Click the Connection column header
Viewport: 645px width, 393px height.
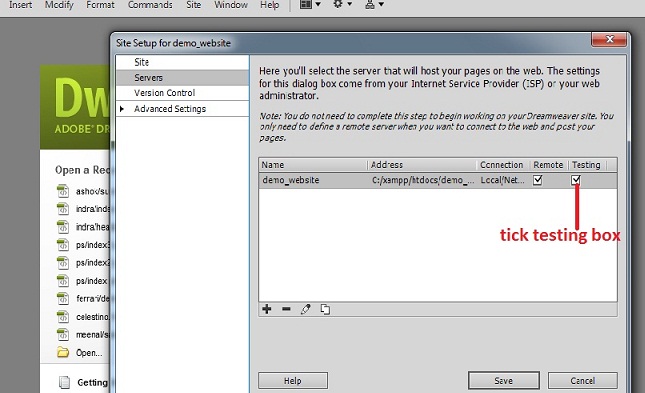[503, 165]
